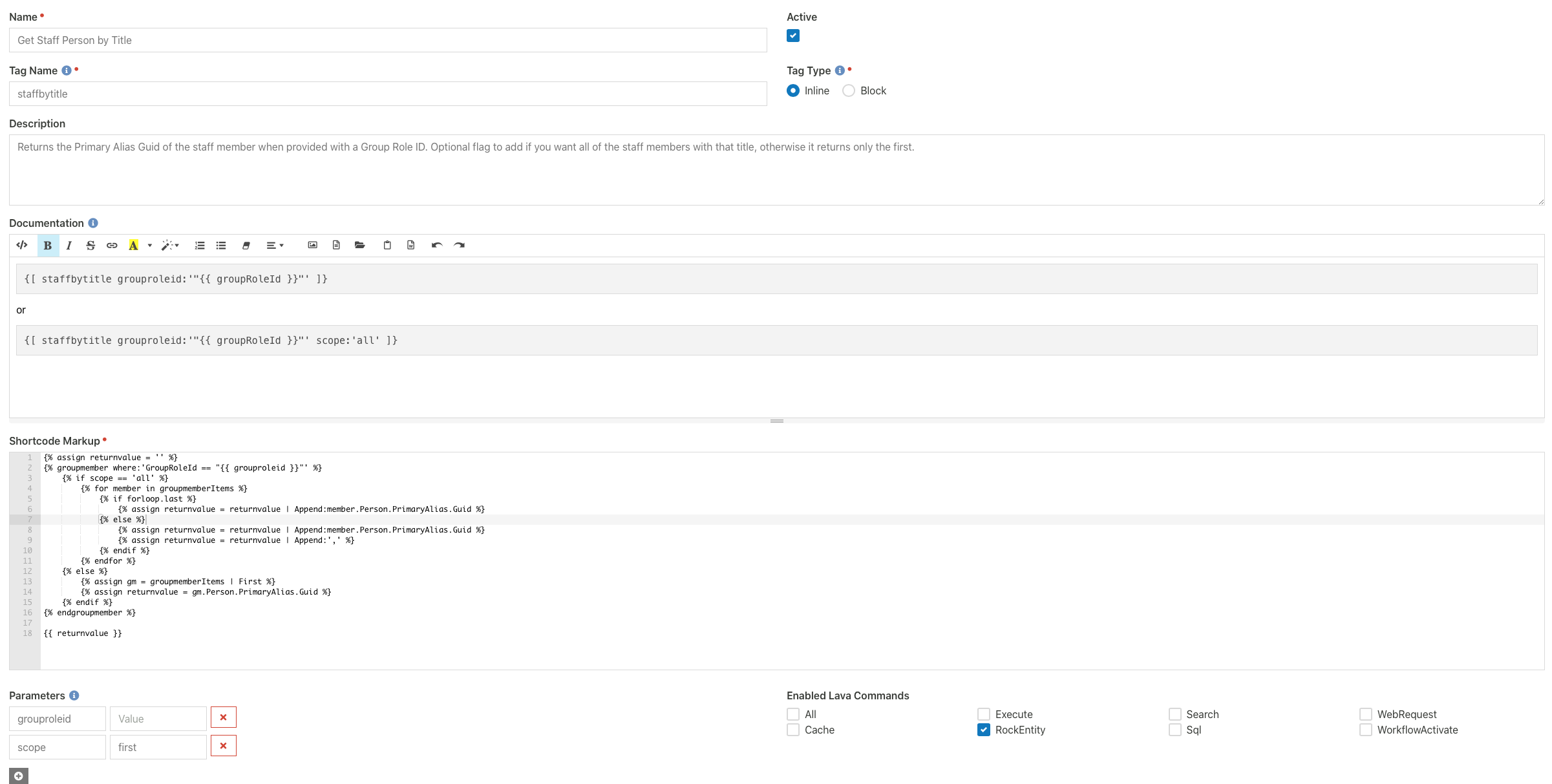Toggle bold formatting
The image size is (1552, 784).
pos(48,245)
